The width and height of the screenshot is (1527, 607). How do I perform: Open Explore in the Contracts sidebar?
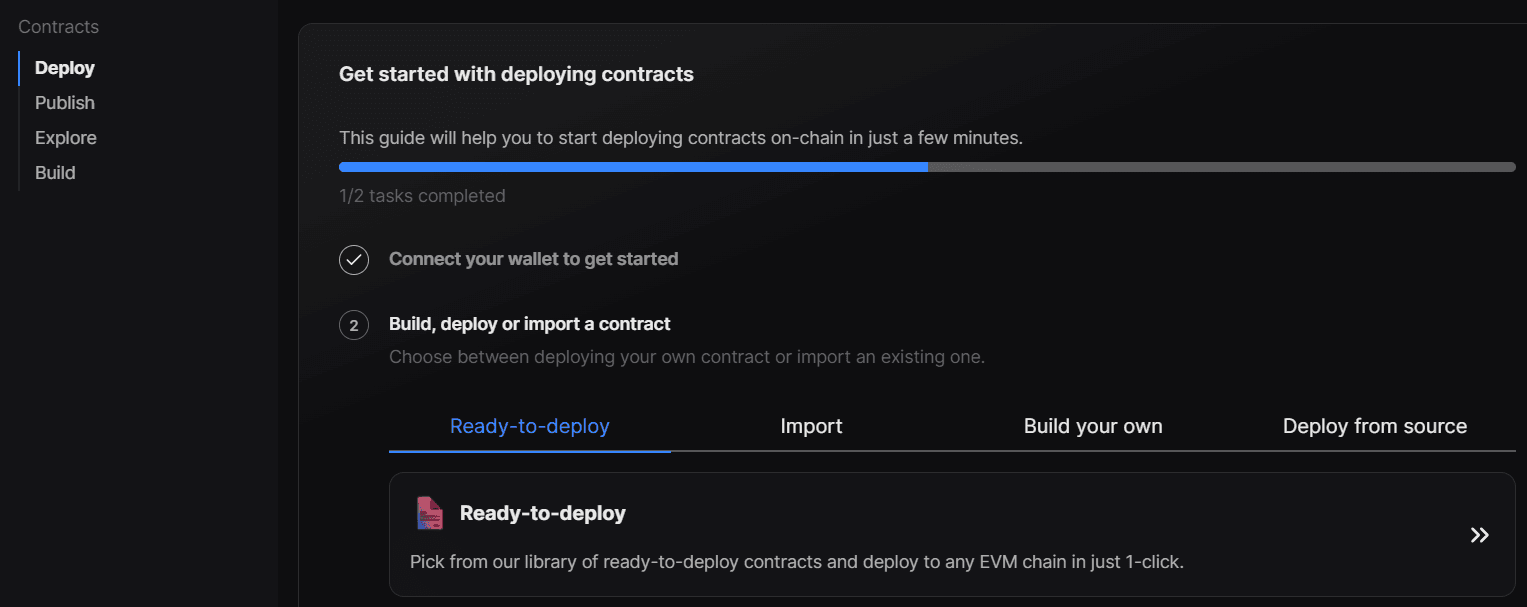pos(66,138)
